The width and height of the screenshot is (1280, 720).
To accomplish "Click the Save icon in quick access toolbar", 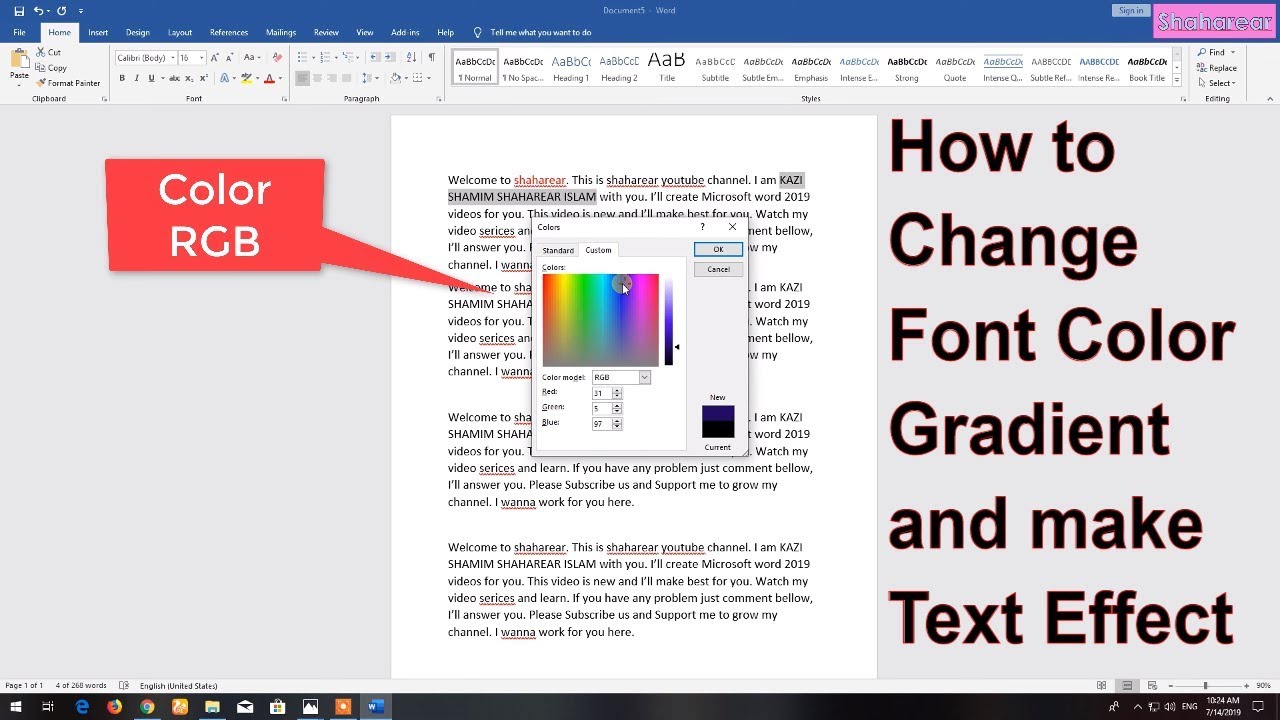I will 19,11.
